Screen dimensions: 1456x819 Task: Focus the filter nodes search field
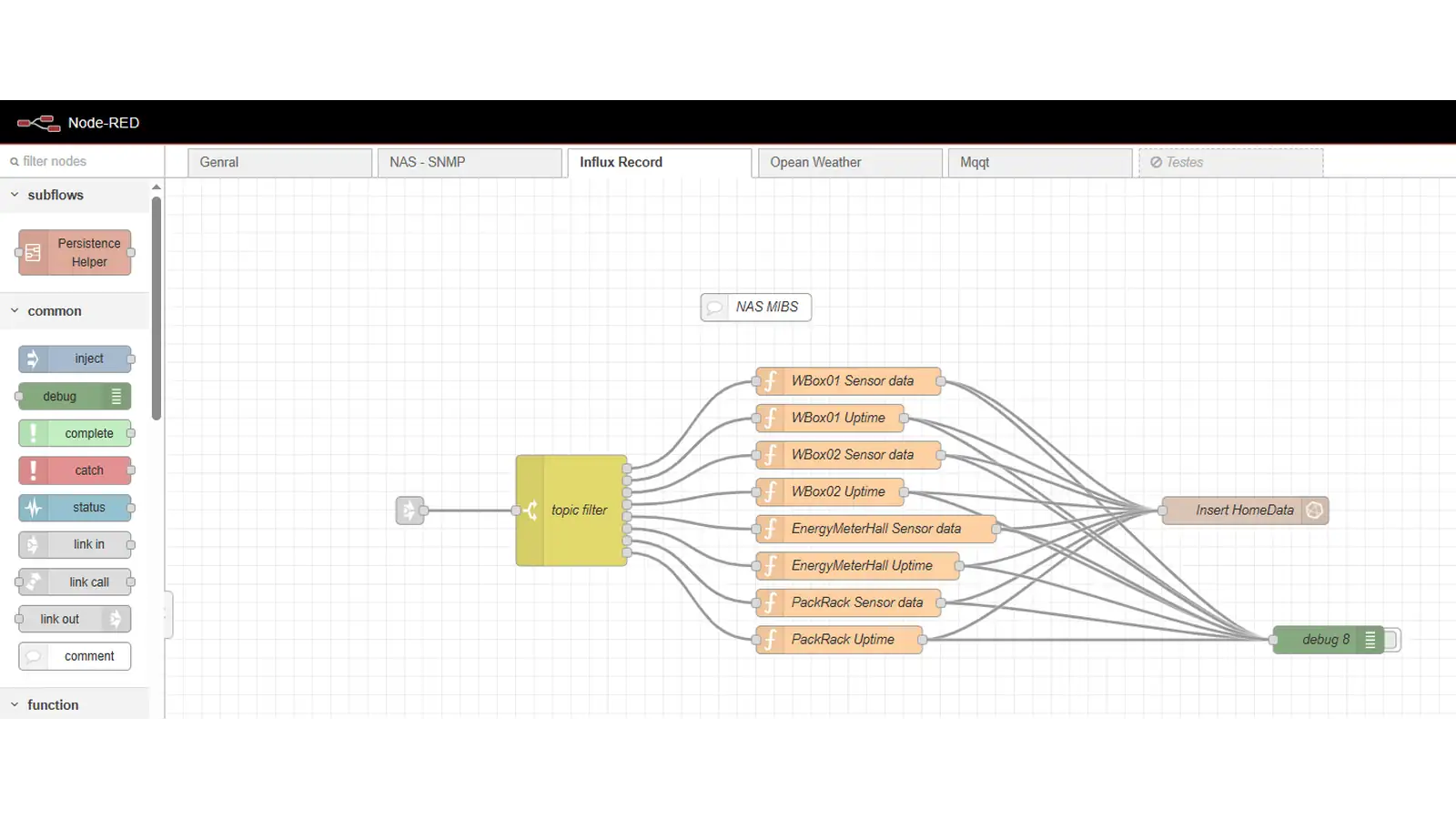[x=82, y=161]
